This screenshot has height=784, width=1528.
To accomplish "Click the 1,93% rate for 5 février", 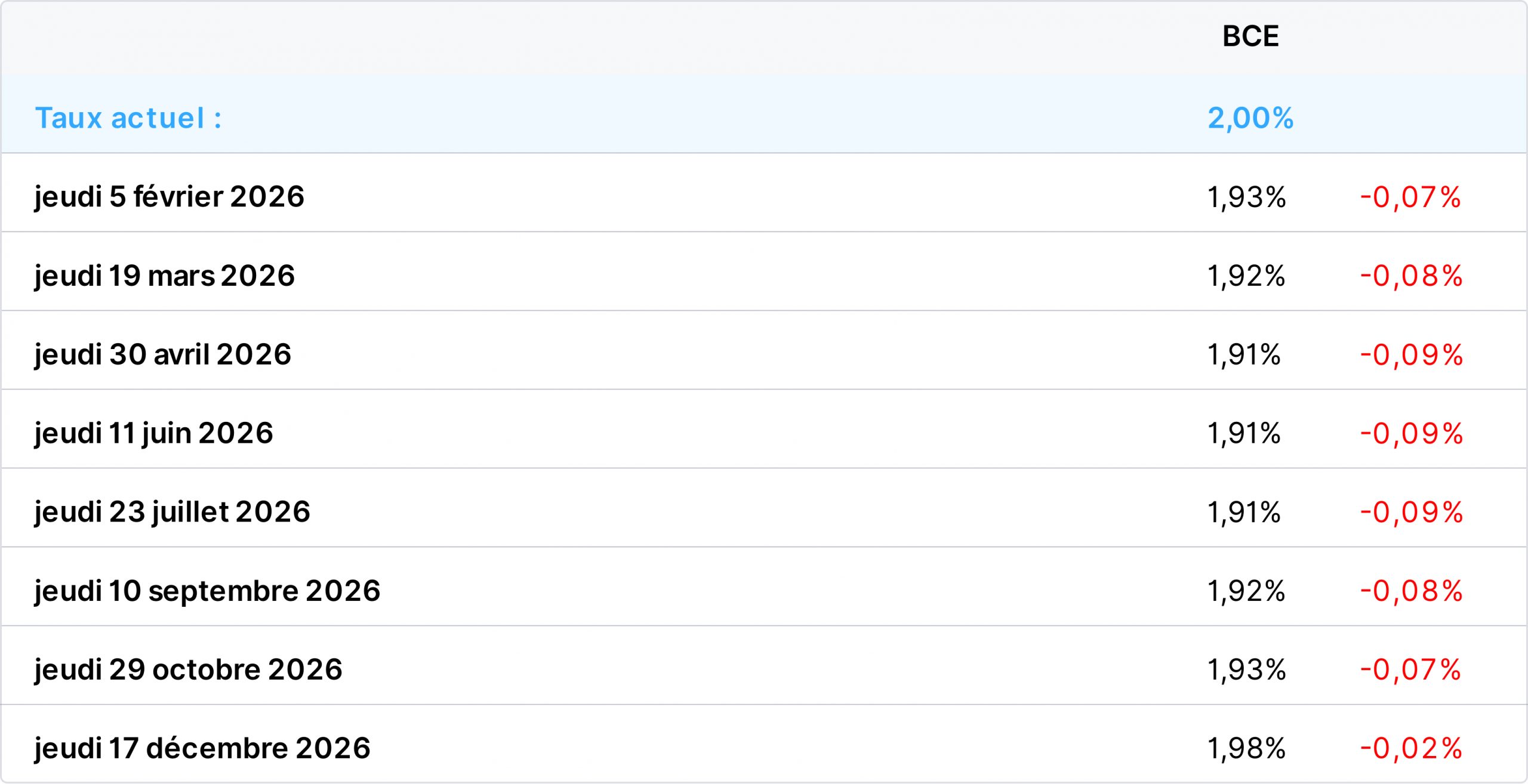I will coord(1246,197).
